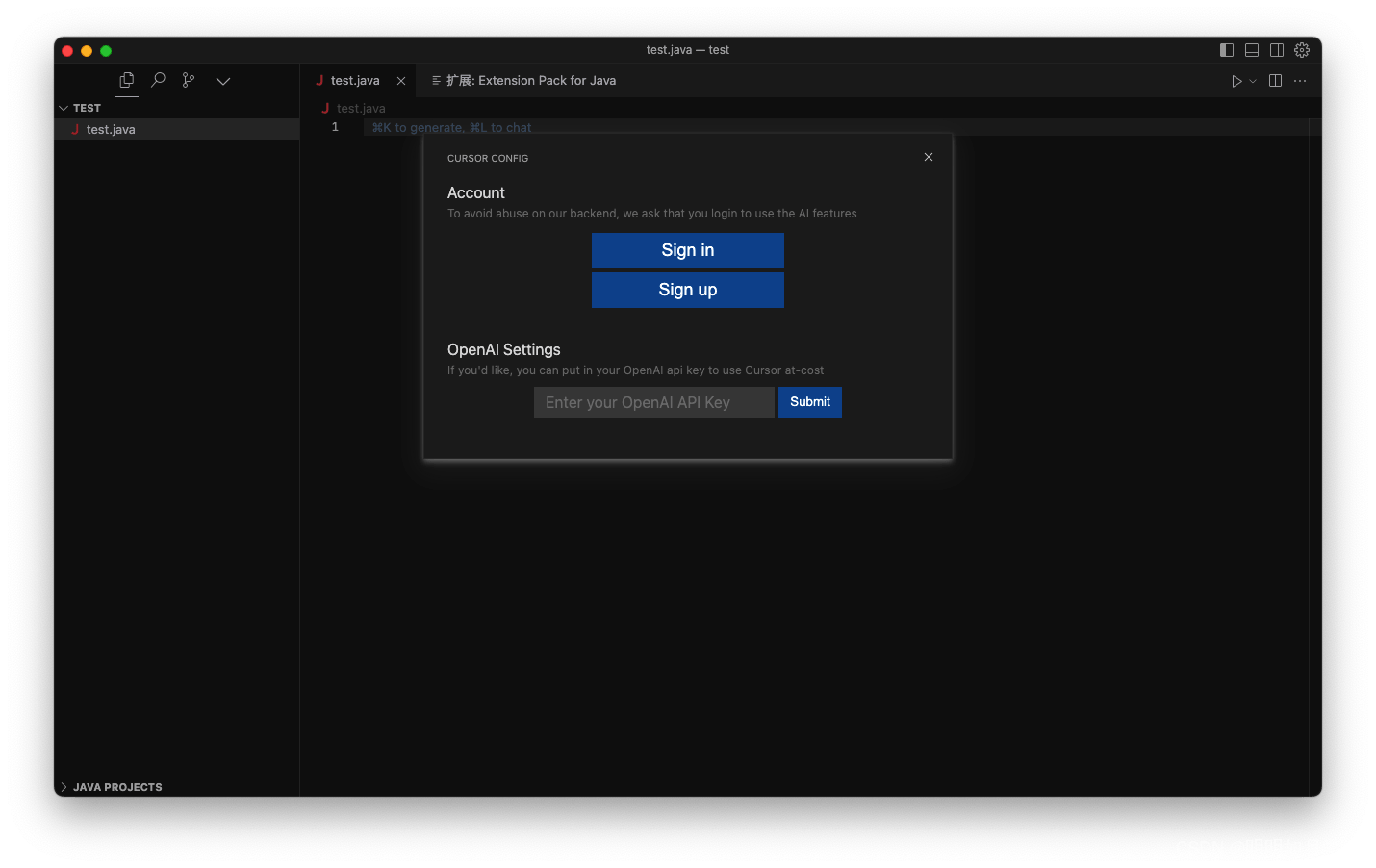Split the editor to the right
1376x868 pixels.
pos(1275,81)
